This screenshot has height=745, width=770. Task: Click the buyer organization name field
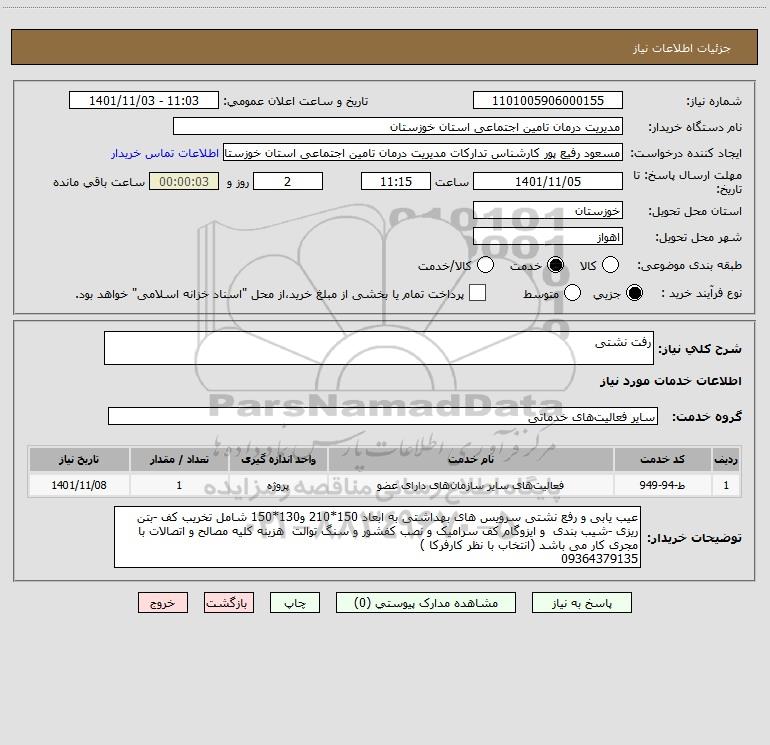(398, 126)
